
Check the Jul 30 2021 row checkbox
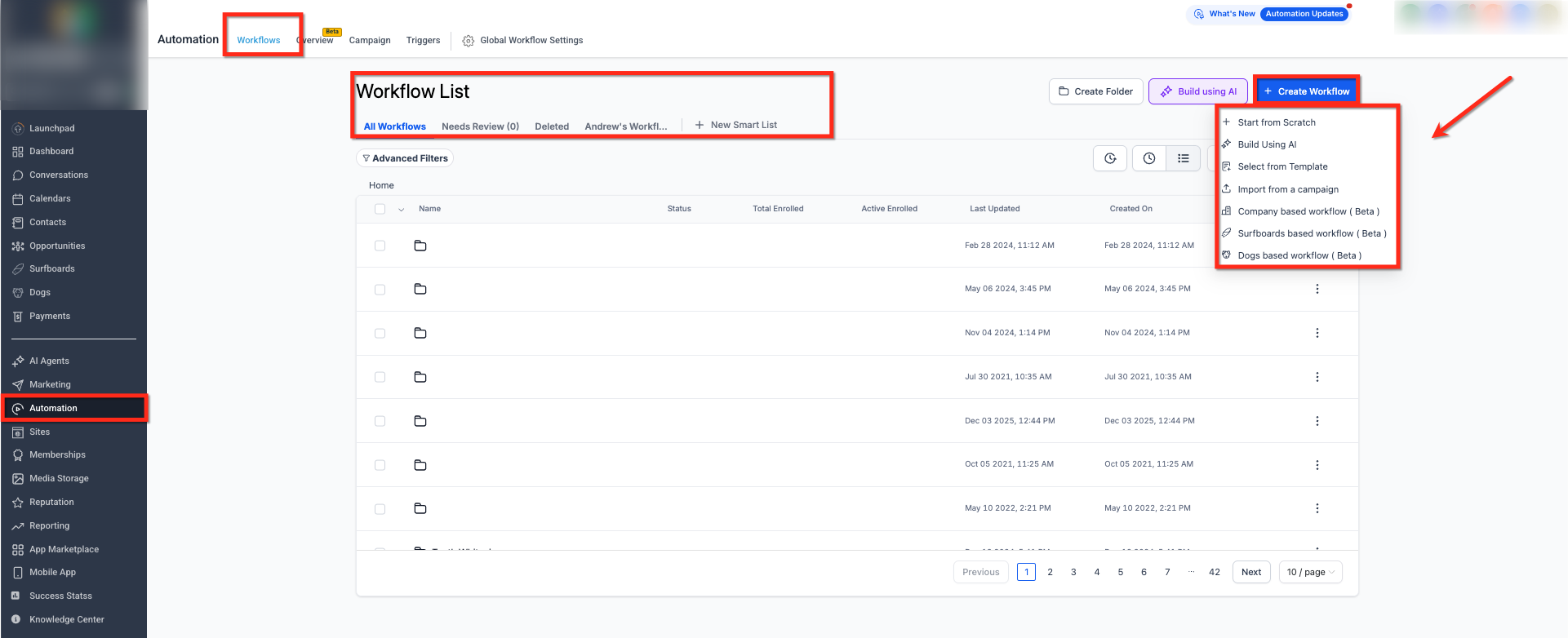coord(380,377)
